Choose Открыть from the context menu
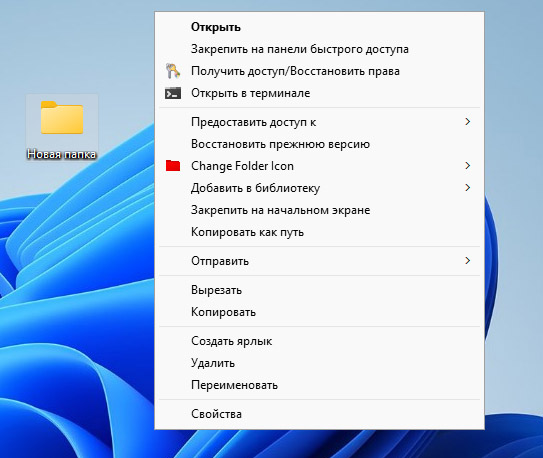This screenshot has width=543, height=458. click(319, 27)
